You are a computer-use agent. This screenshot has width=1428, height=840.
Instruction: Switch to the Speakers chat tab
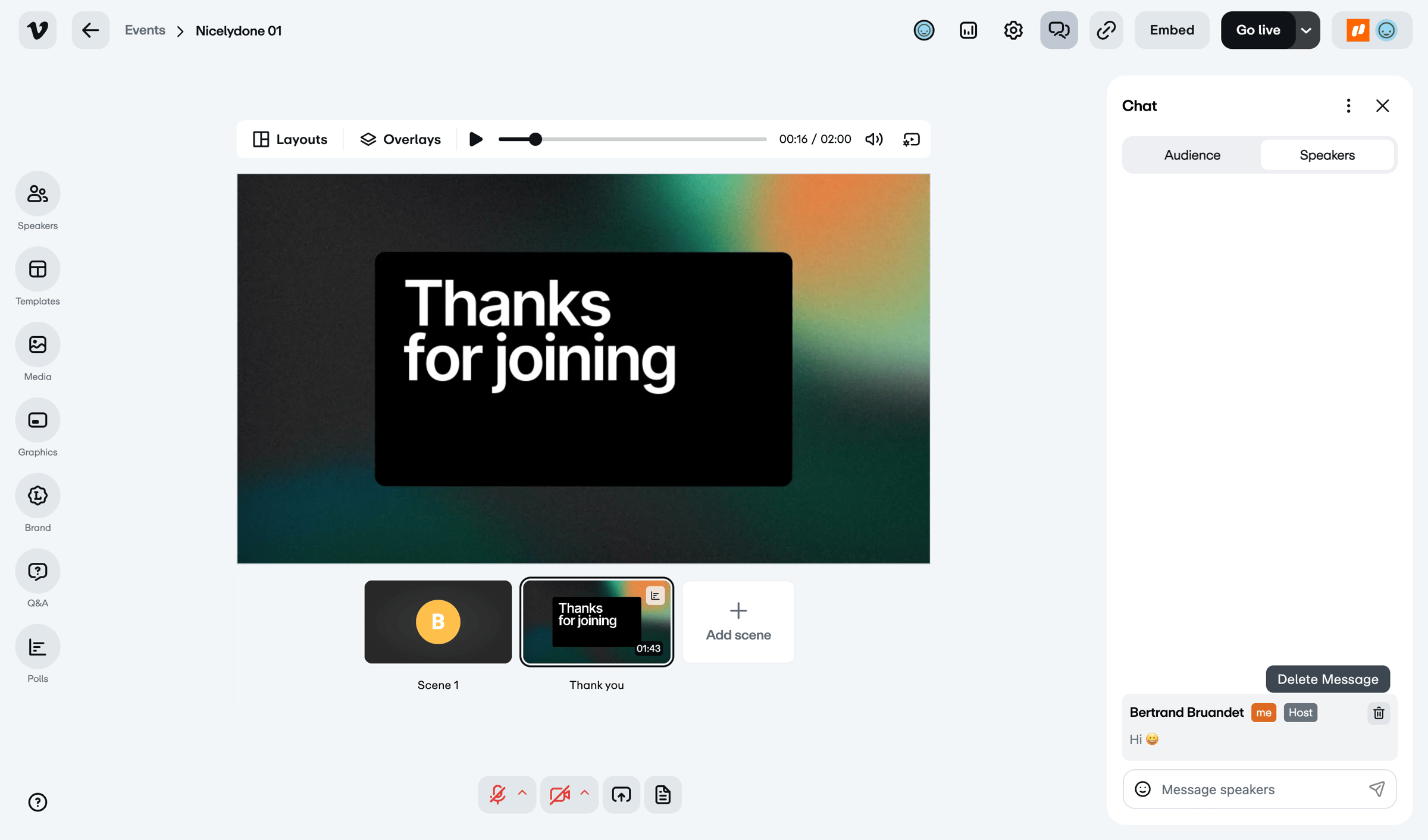pyautogui.click(x=1327, y=155)
